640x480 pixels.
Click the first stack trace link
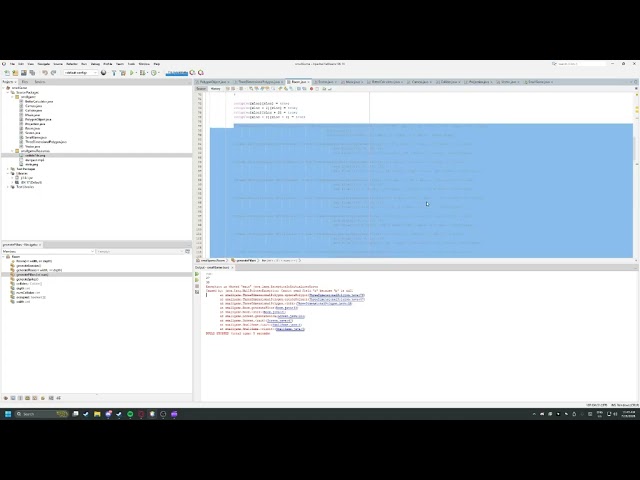click(336, 295)
